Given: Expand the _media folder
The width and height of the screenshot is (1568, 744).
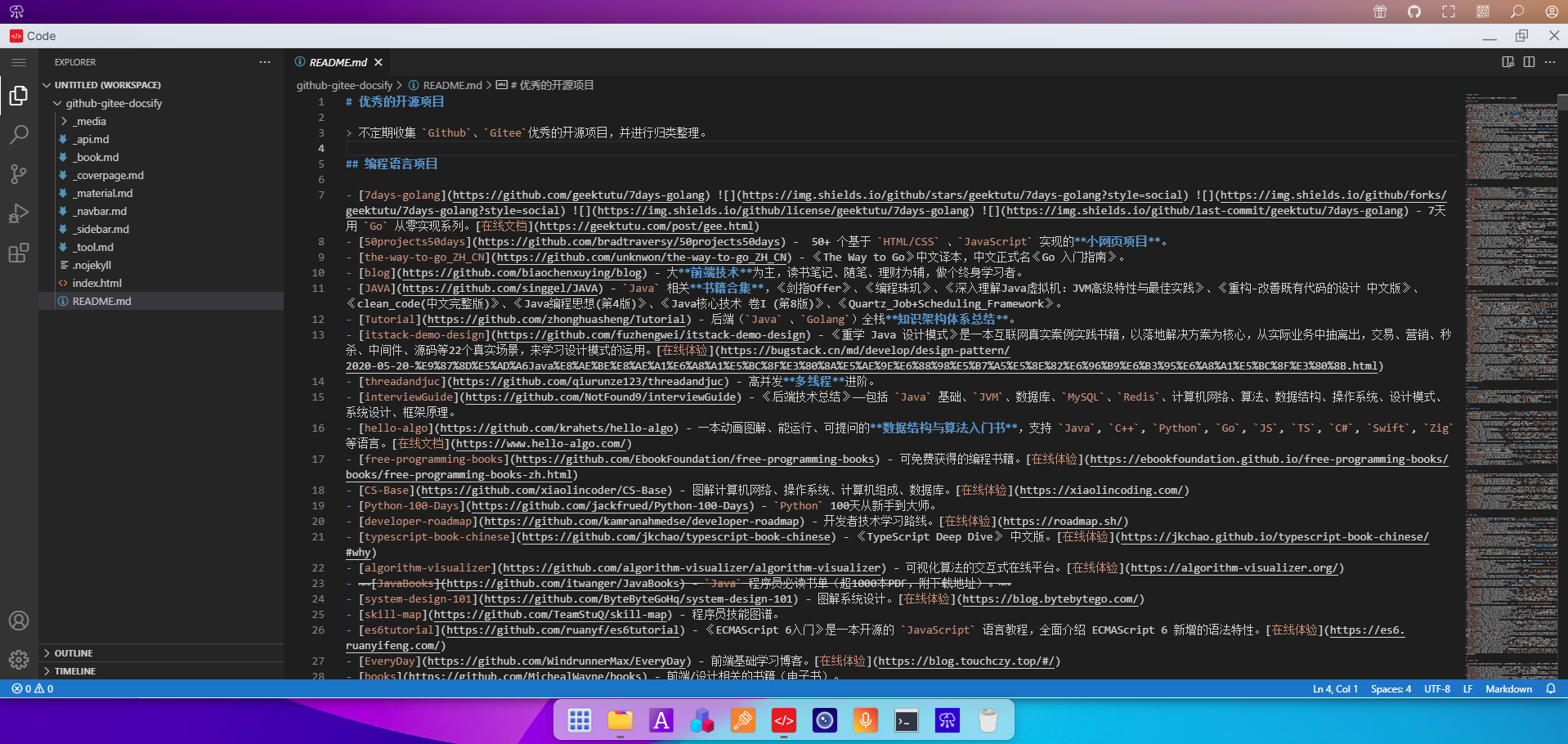Looking at the screenshot, I should click(x=91, y=121).
